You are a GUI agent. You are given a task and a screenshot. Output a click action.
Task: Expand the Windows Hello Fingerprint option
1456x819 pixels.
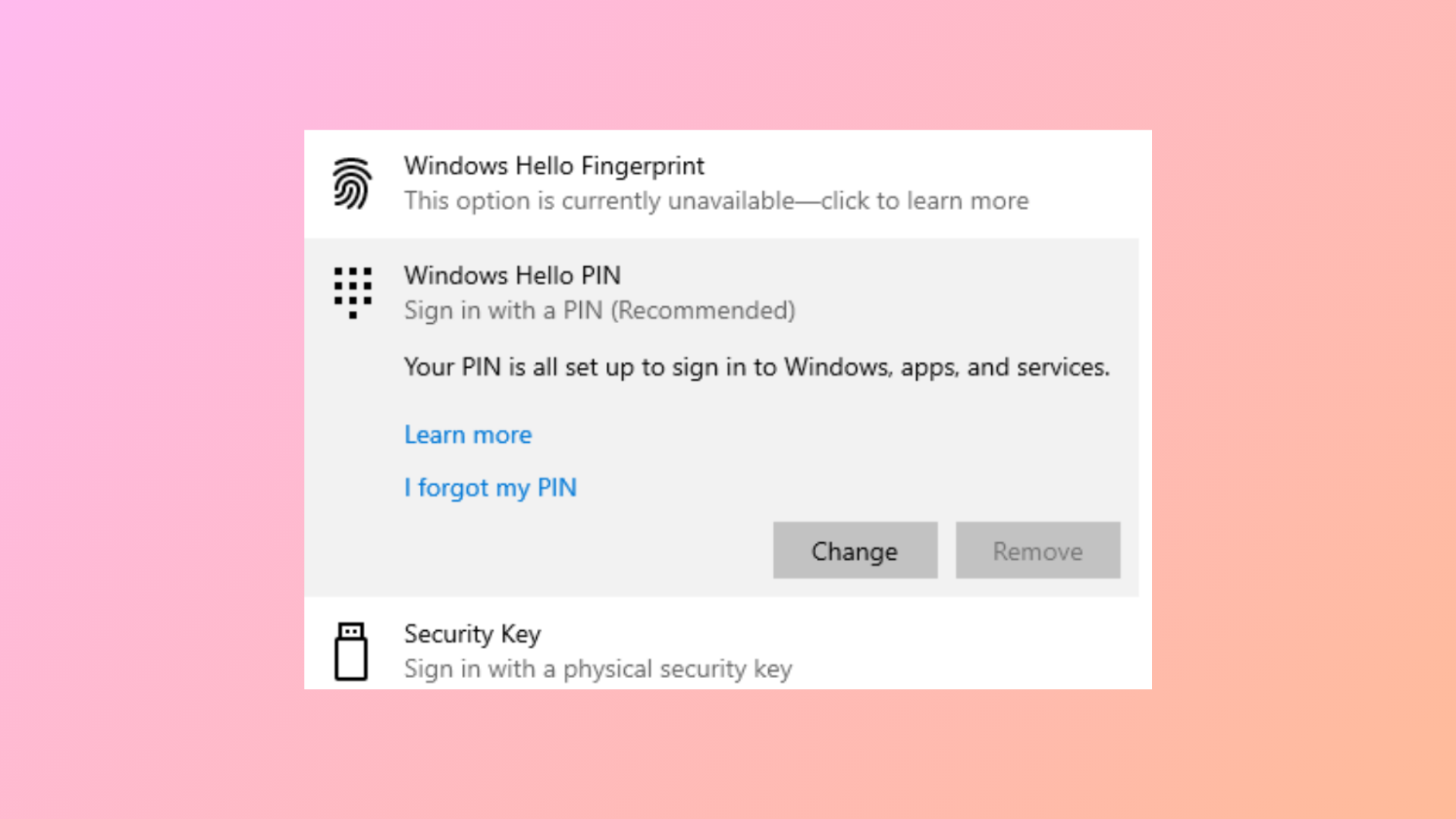coord(727,184)
